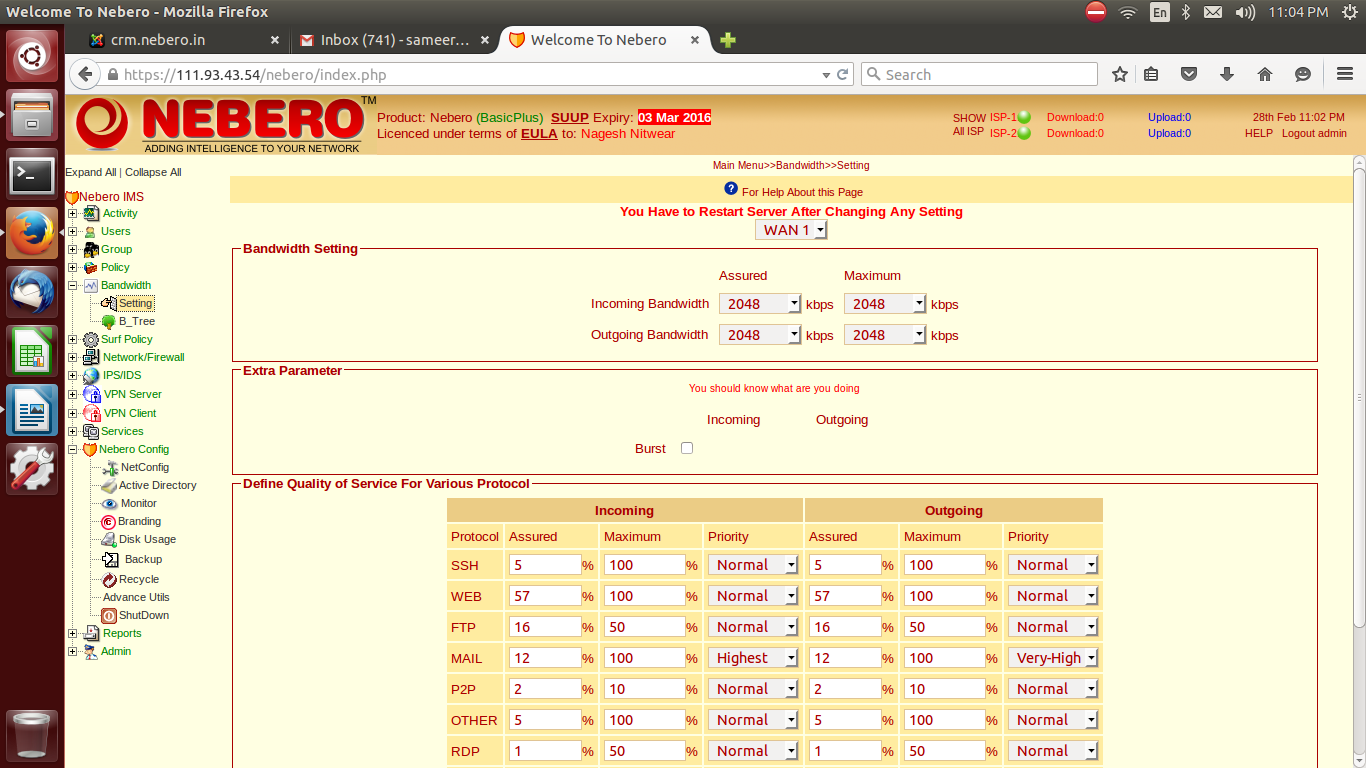Click the Expand All link

click(x=91, y=172)
